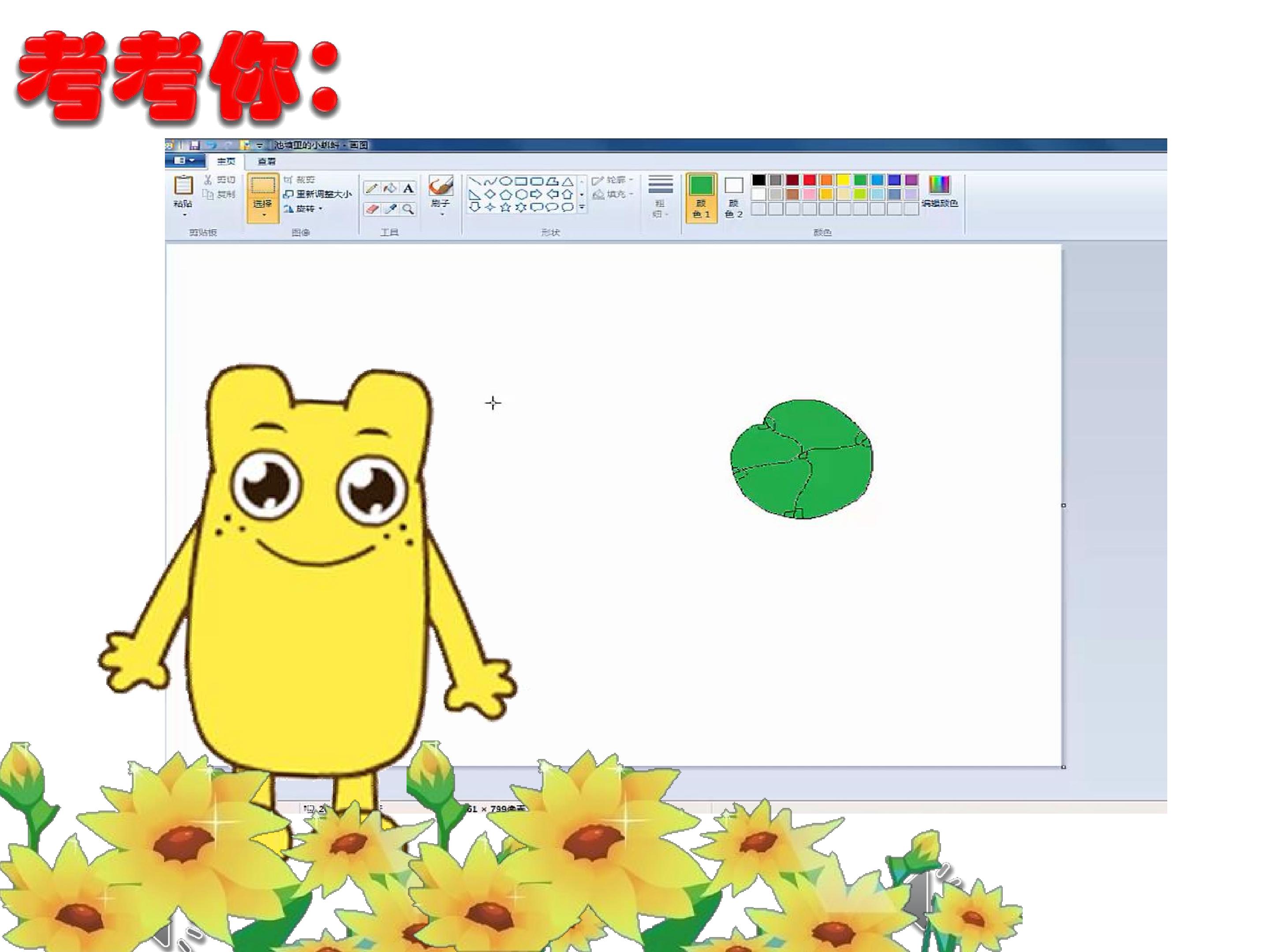
Task: Choose the five-point star shape
Action: (x=505, y=207)
